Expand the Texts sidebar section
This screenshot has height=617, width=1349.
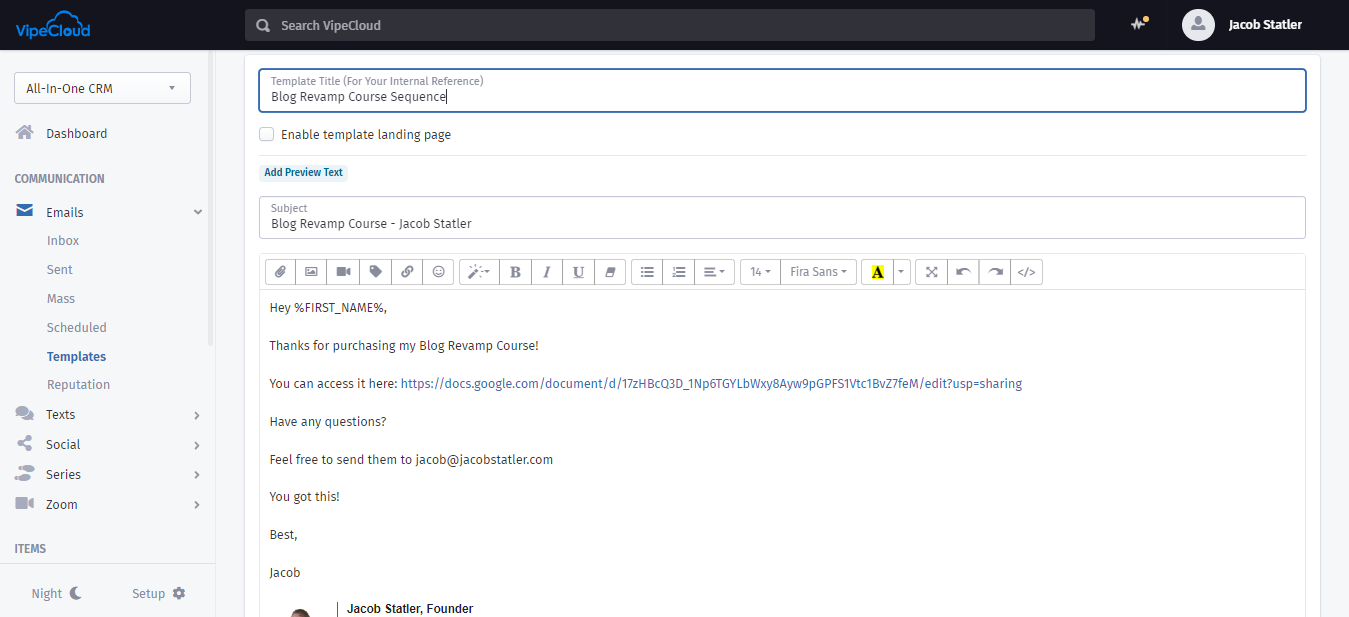pos(197,415)
